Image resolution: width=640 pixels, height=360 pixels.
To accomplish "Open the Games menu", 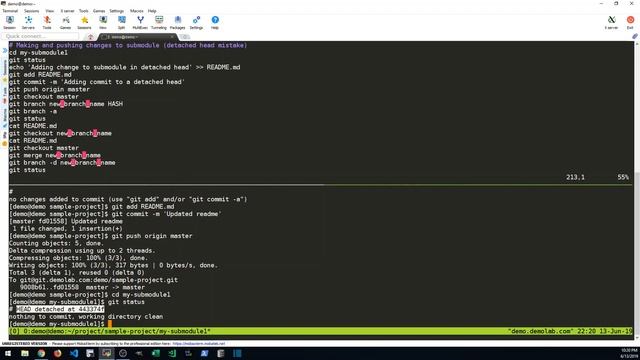I will pyautogui.click(x=99, y=11).
